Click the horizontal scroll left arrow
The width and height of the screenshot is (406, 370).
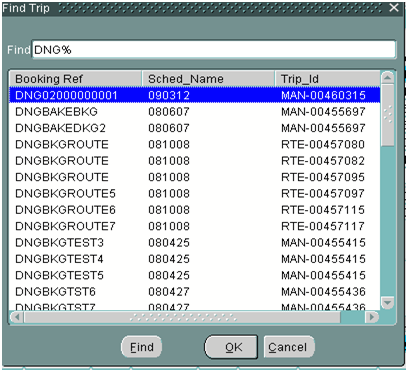[x=17, y=317]
